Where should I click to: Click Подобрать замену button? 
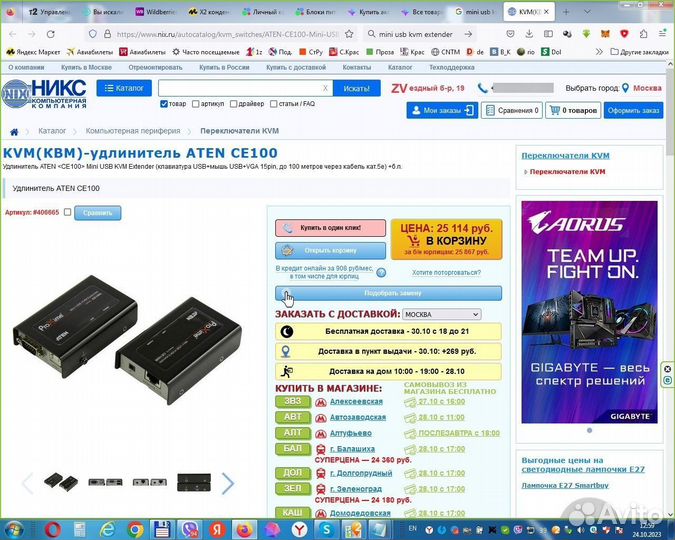[388, 293]
